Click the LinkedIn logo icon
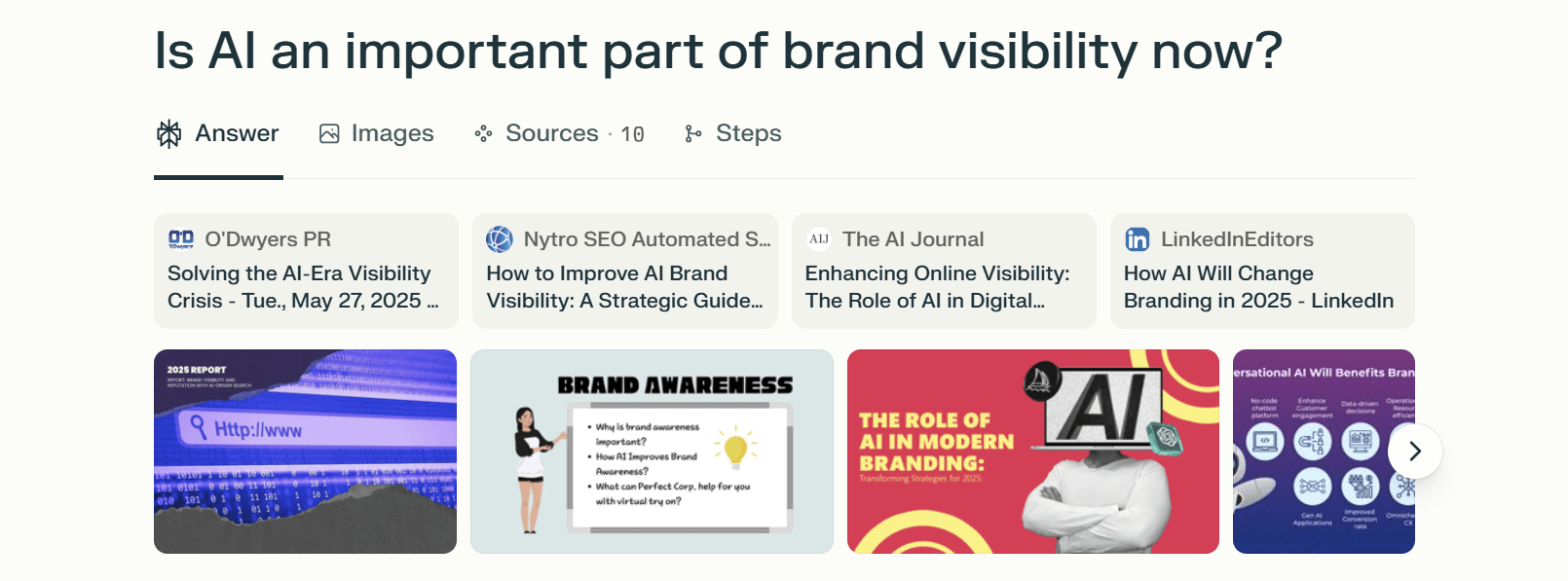The height and width of the screenshot is (581, 1568). (x=1137, y=239)
